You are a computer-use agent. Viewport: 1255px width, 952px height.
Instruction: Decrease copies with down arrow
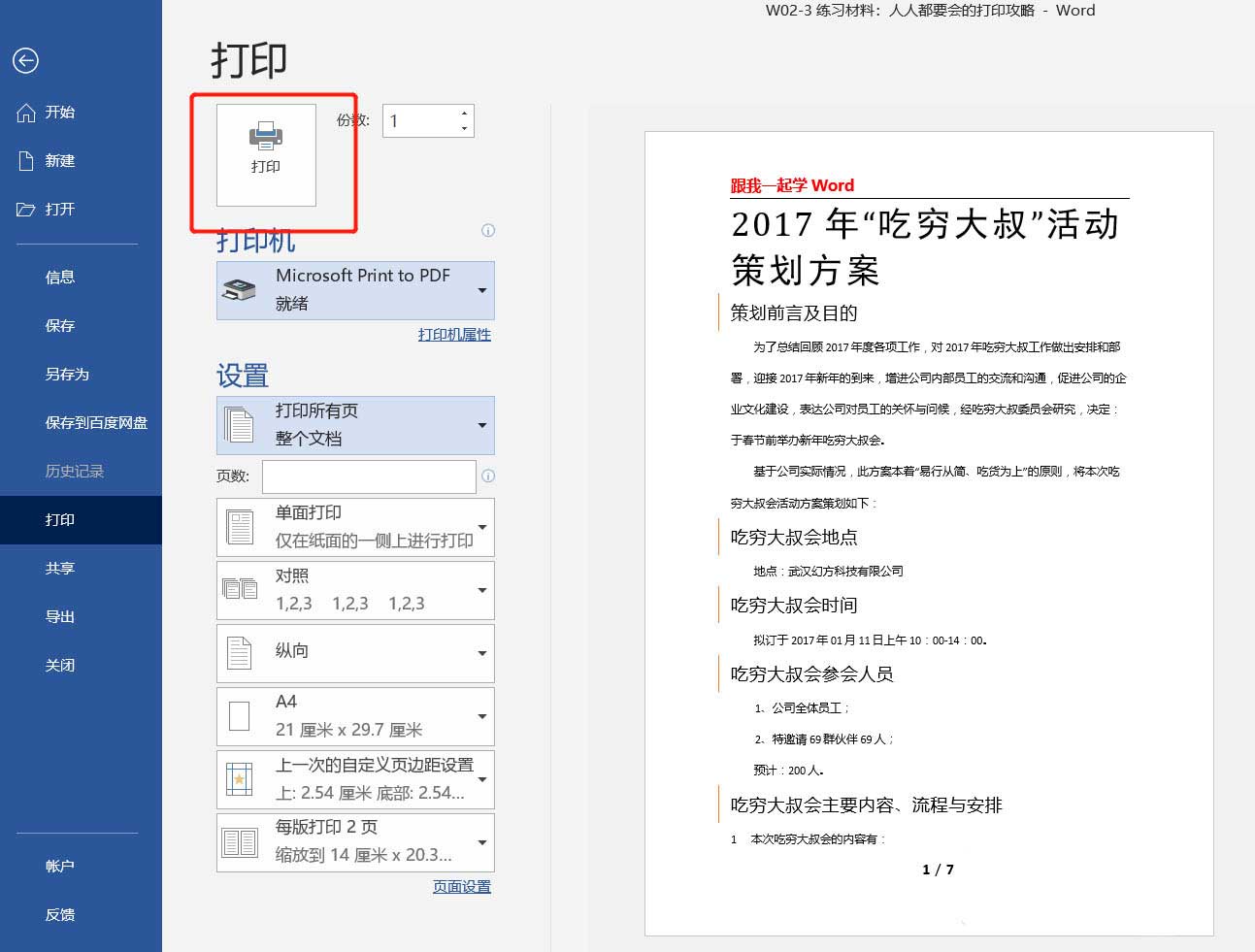click(465, 128)
